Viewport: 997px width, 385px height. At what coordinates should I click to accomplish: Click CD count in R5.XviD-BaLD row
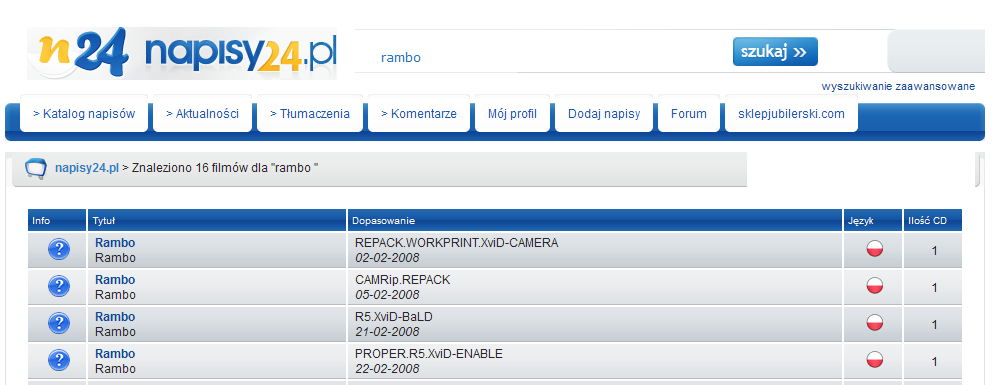935,325
